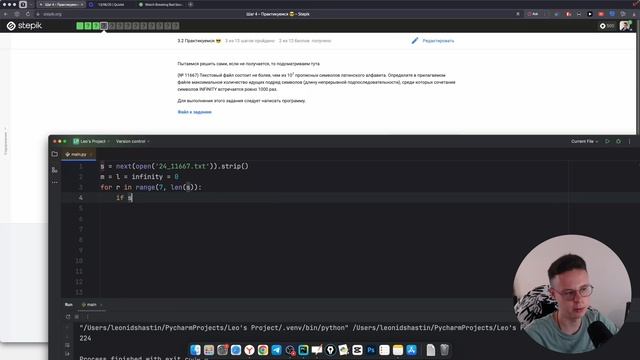
Task: Run the current file with the play icon
Action: pos(607,141)
